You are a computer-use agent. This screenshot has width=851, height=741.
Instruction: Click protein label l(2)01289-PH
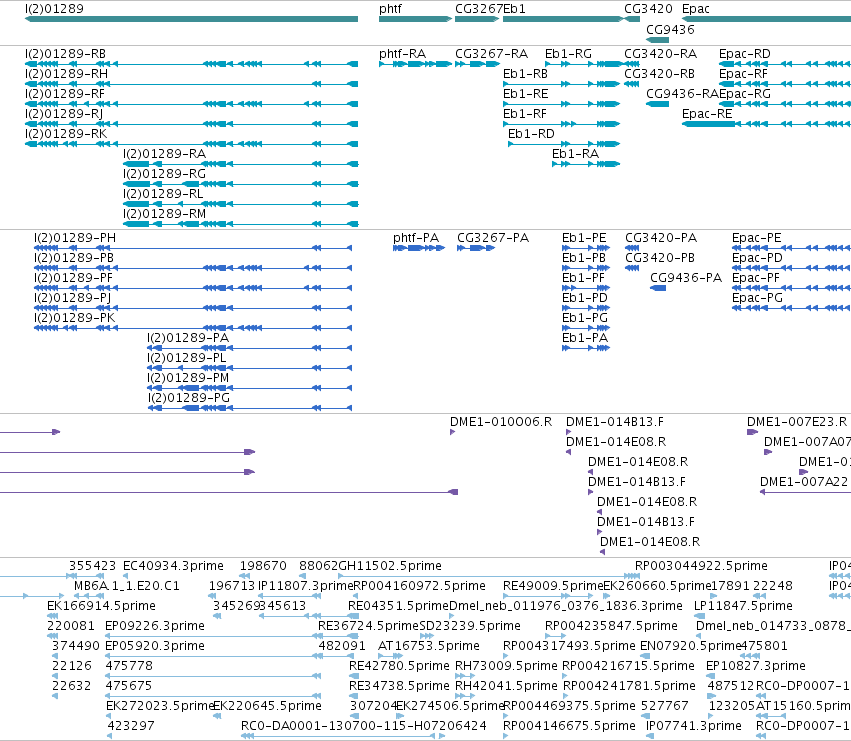click(x=75, y=238)
